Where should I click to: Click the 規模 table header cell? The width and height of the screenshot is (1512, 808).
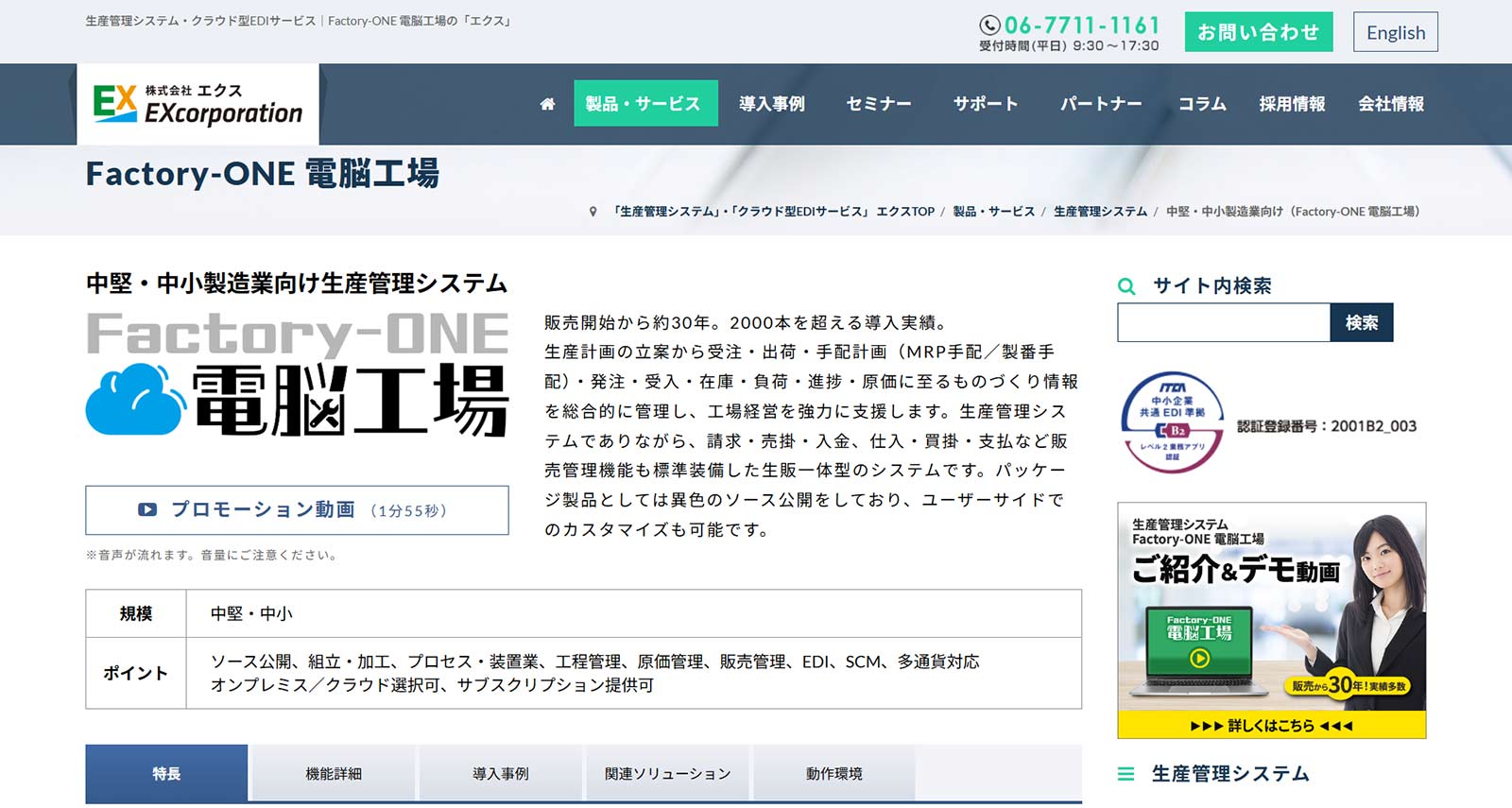[136, 614]
